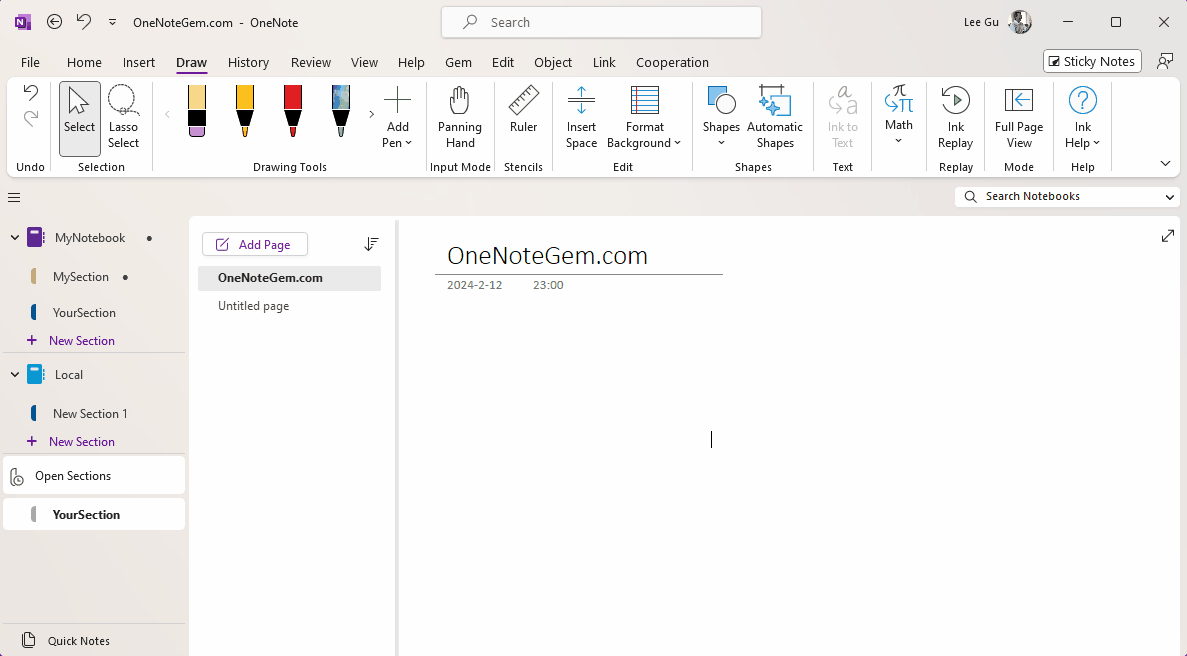The image size is (1187, 656).
Task: Open the Cooperation tab
Action: (x=672, y=62)
